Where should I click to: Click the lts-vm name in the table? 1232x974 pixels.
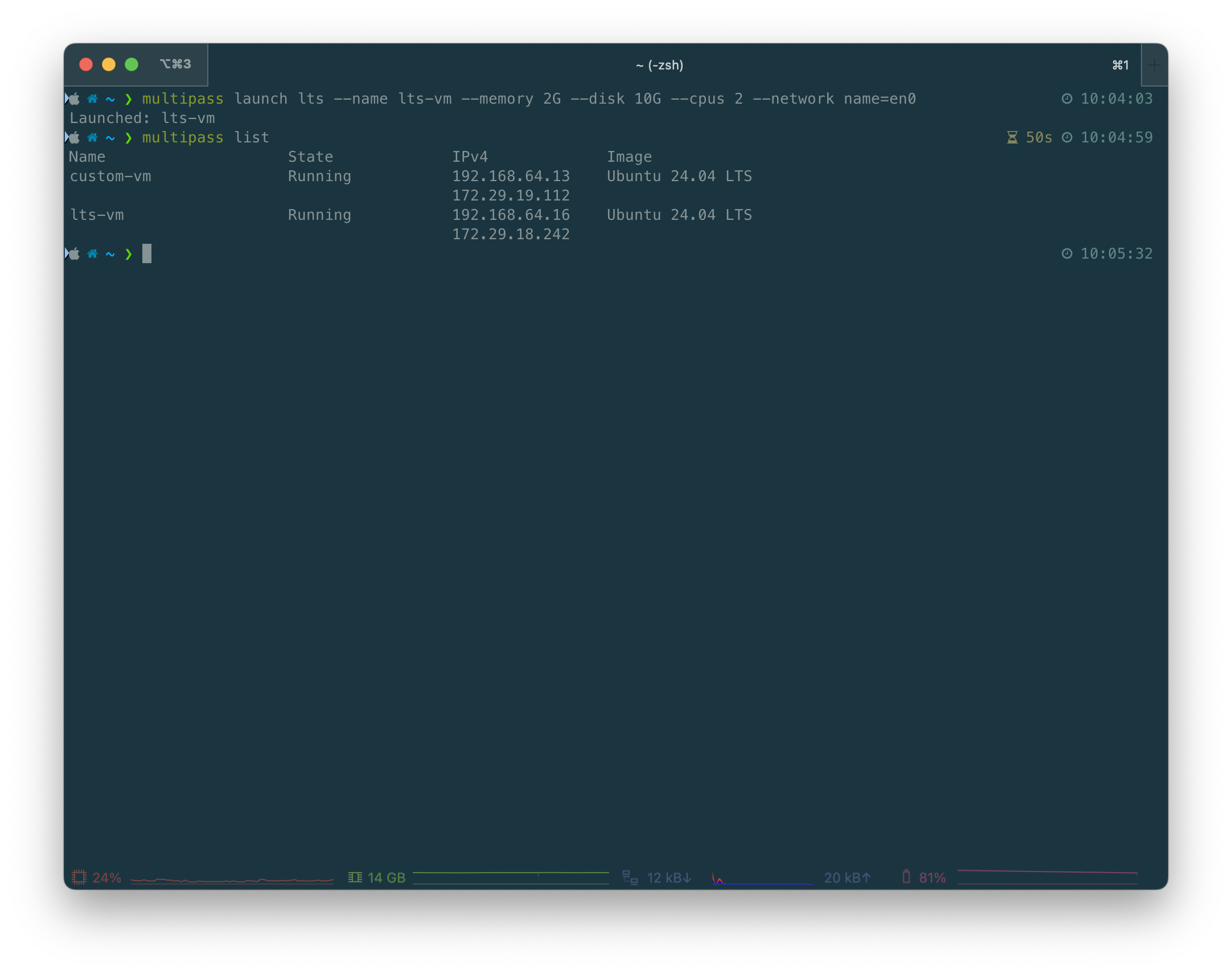97,215
